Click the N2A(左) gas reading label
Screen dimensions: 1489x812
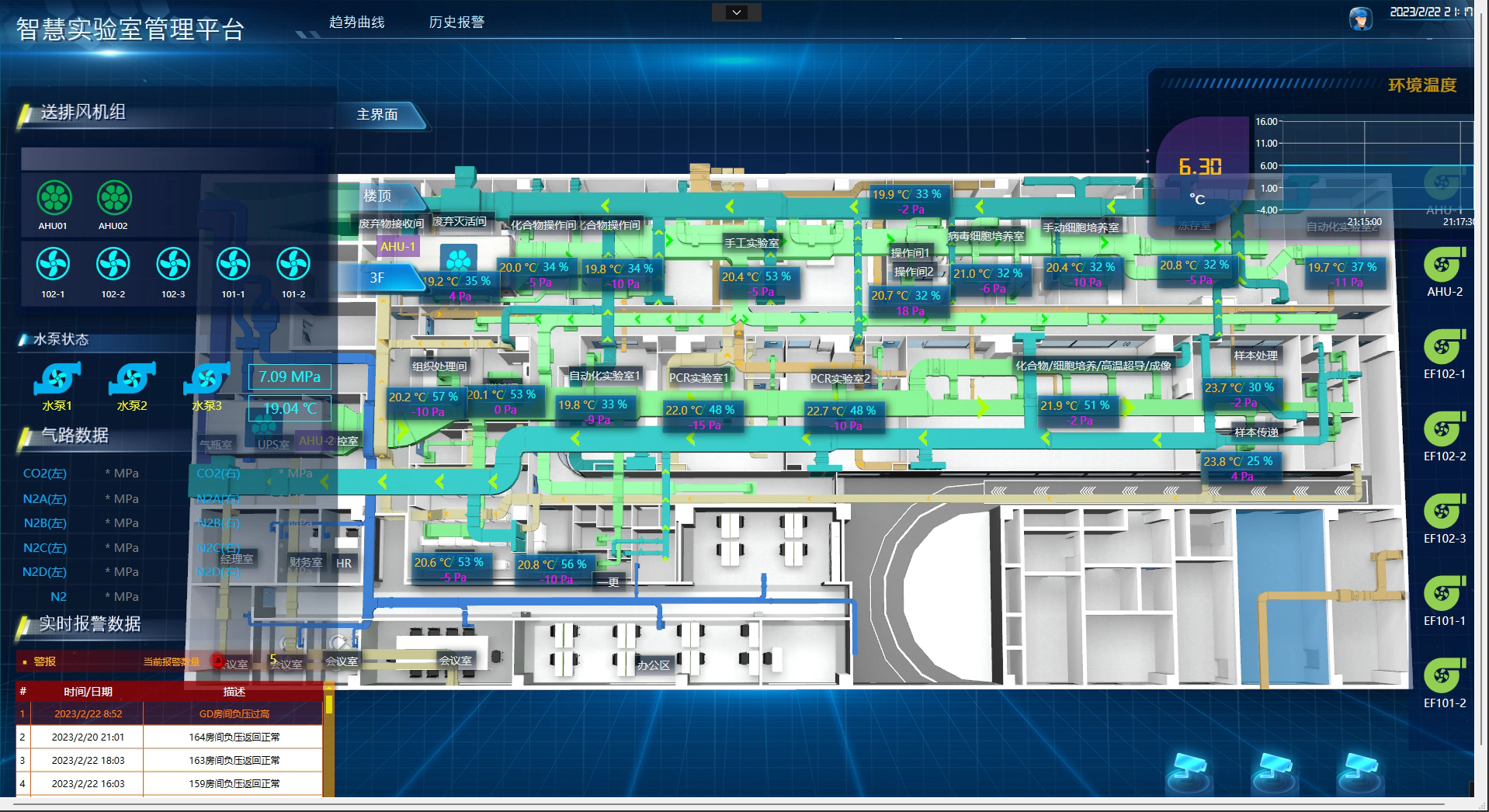coord(45,499)
